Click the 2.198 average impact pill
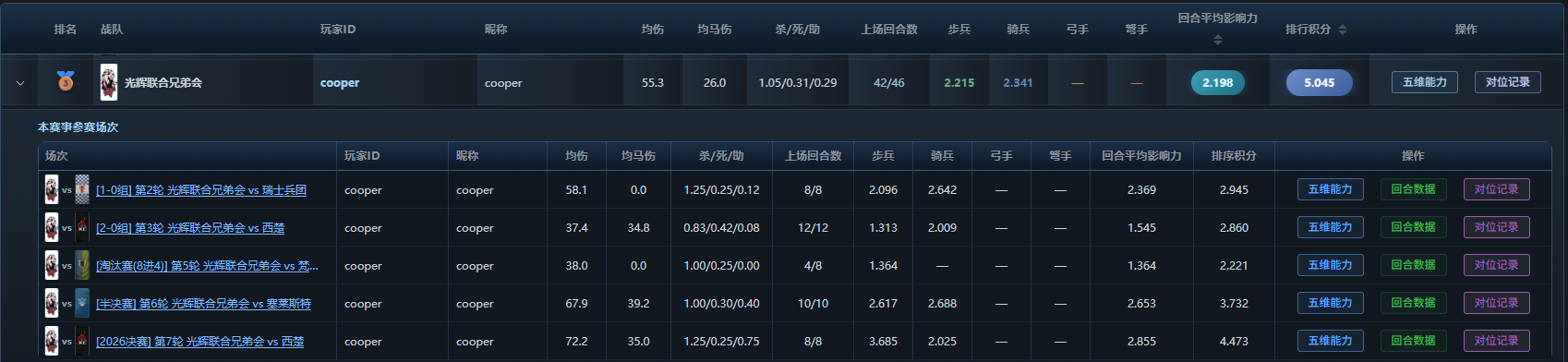The image size is (1568, 362). [1218, 82]
